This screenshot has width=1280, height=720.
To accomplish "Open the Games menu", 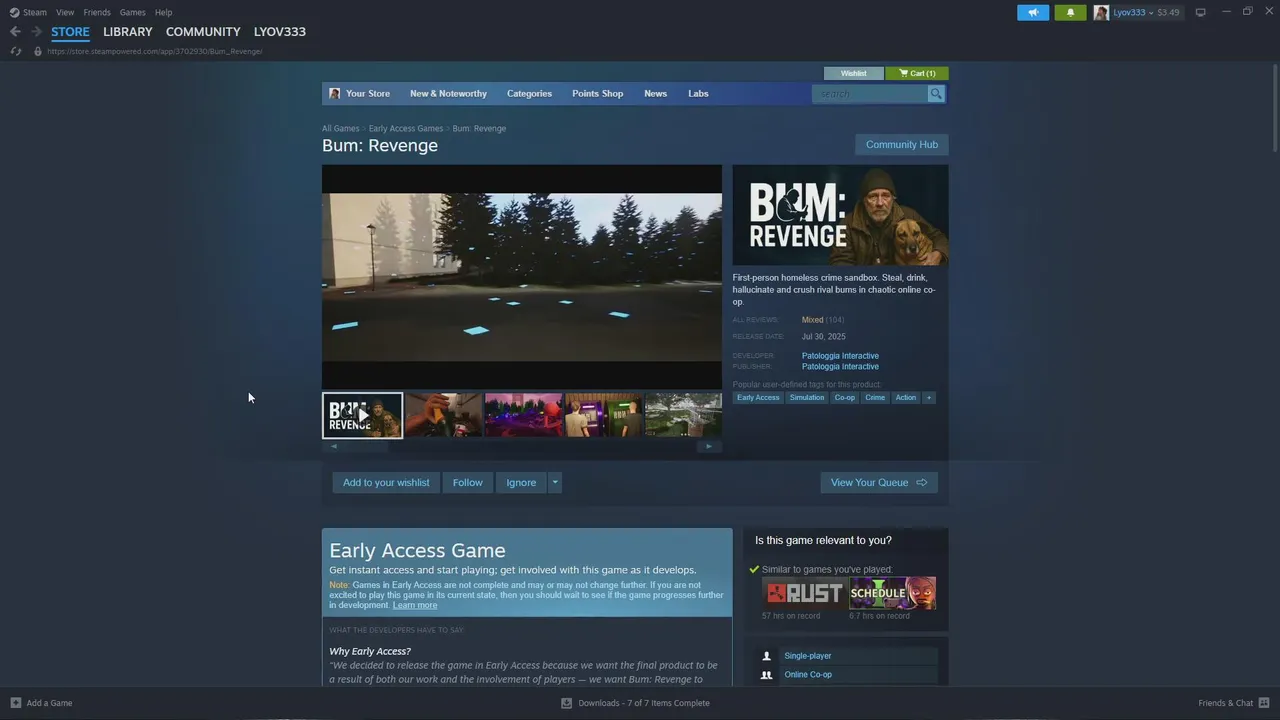I will coord(132,12).
